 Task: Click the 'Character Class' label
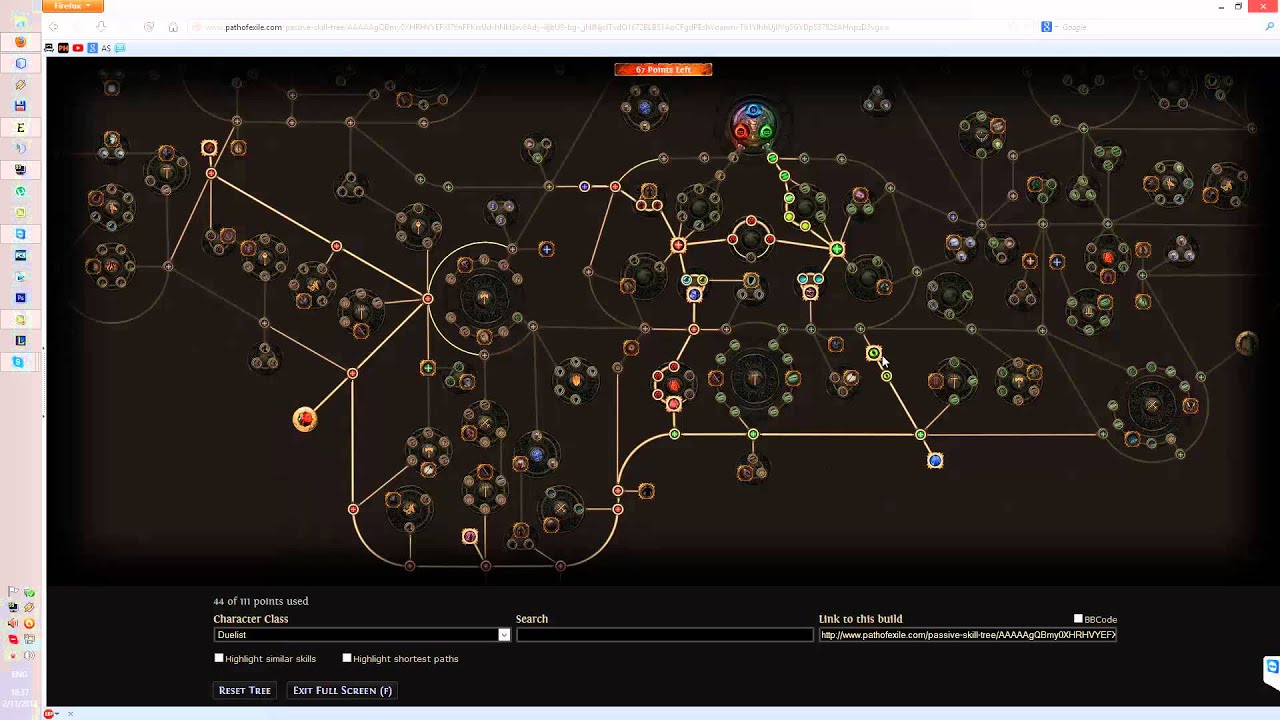[x=251, y=619]
